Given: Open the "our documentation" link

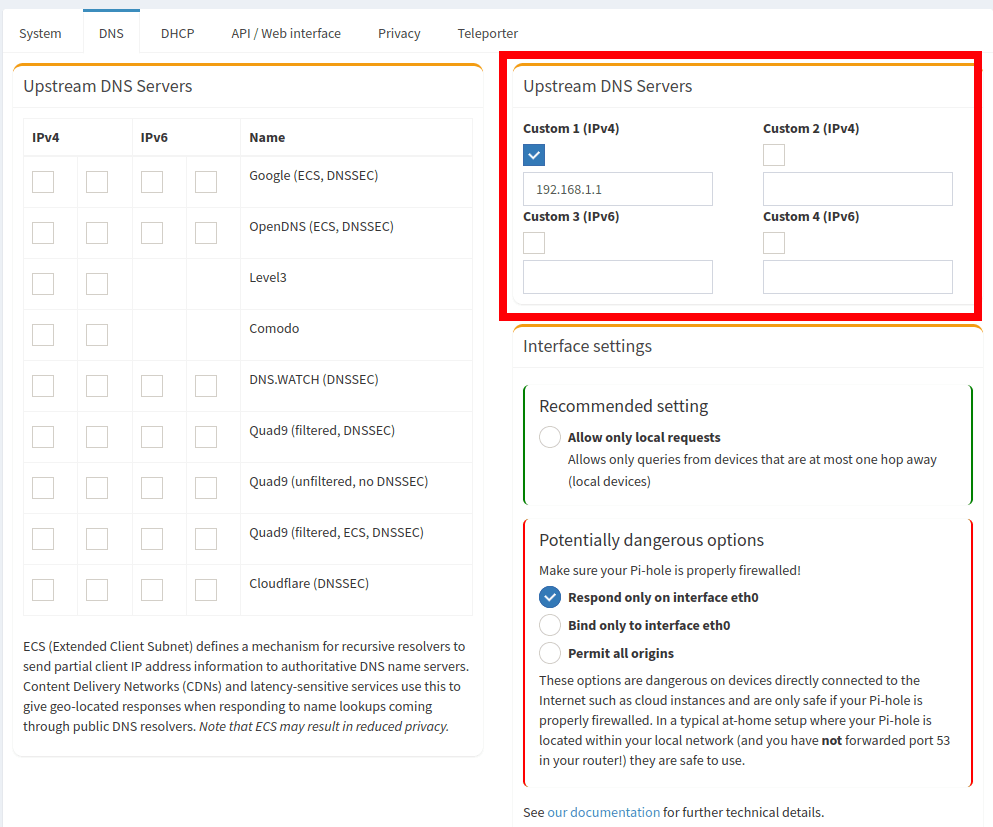Looking at the screenshot, I should [x=603, y=812].
